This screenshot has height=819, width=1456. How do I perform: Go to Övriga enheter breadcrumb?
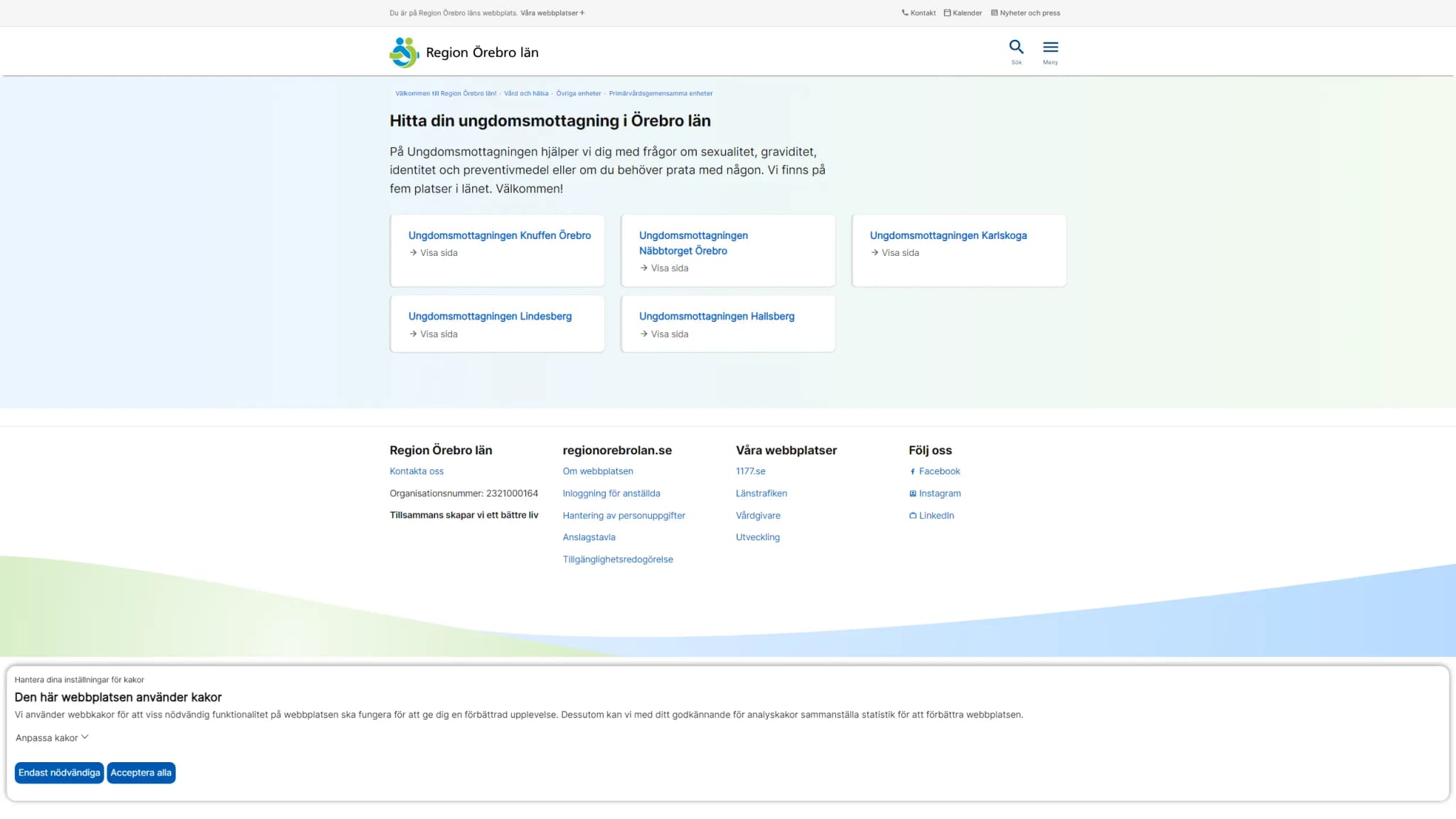[x=579, y=93]
